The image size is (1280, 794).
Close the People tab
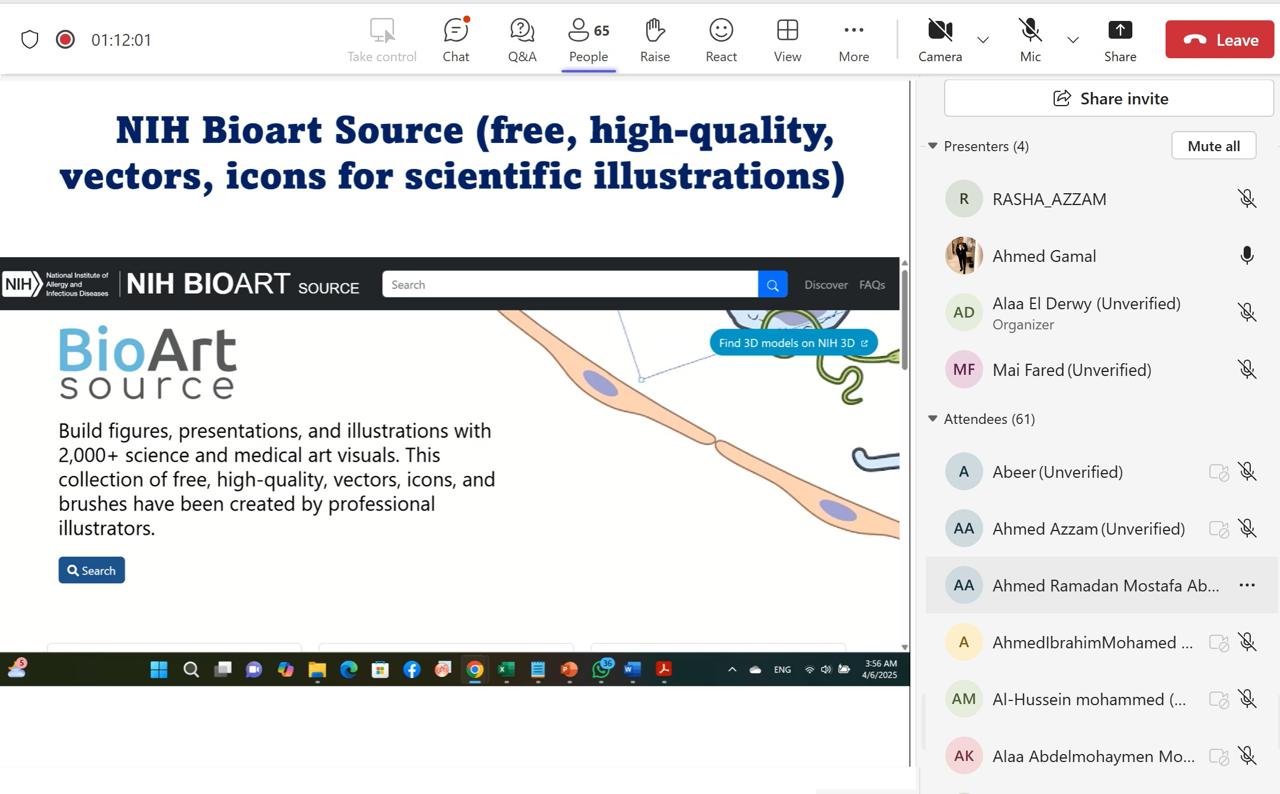point(588,40)
